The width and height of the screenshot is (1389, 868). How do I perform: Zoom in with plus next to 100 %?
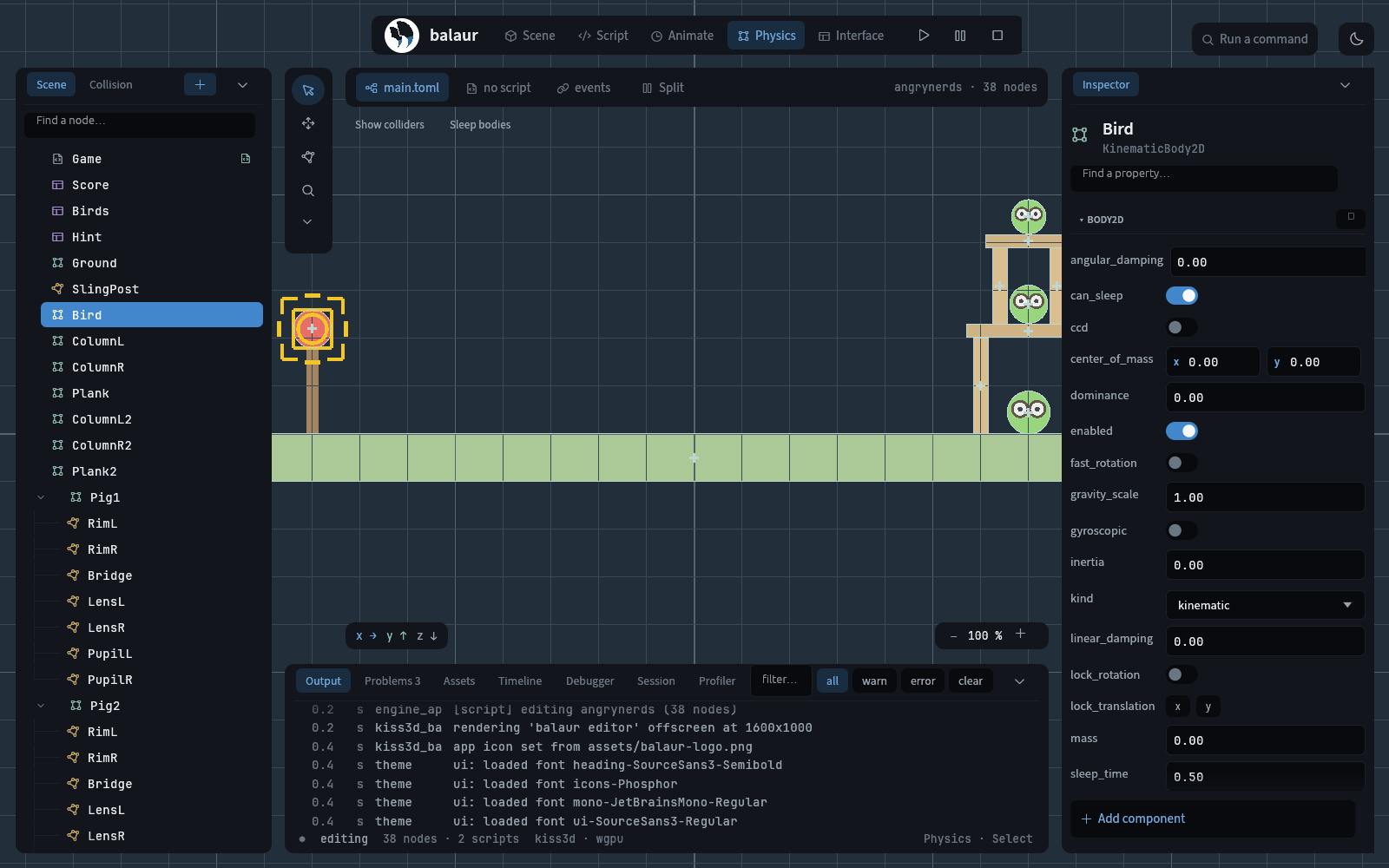pyautogui.click(x=1020, y=635)
